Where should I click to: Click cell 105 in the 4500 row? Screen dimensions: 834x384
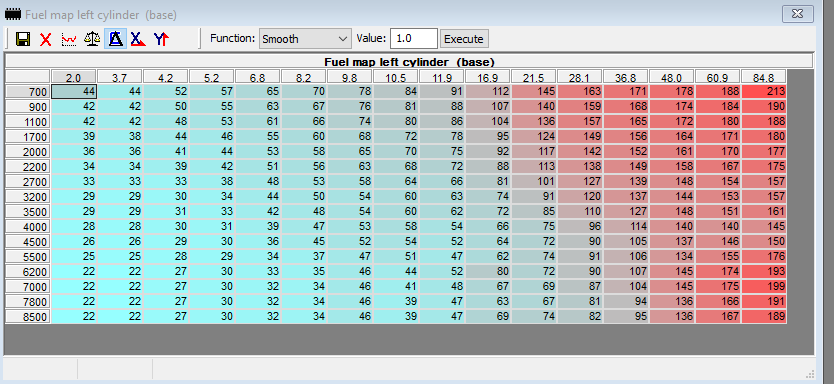click(x=626, y=242)
